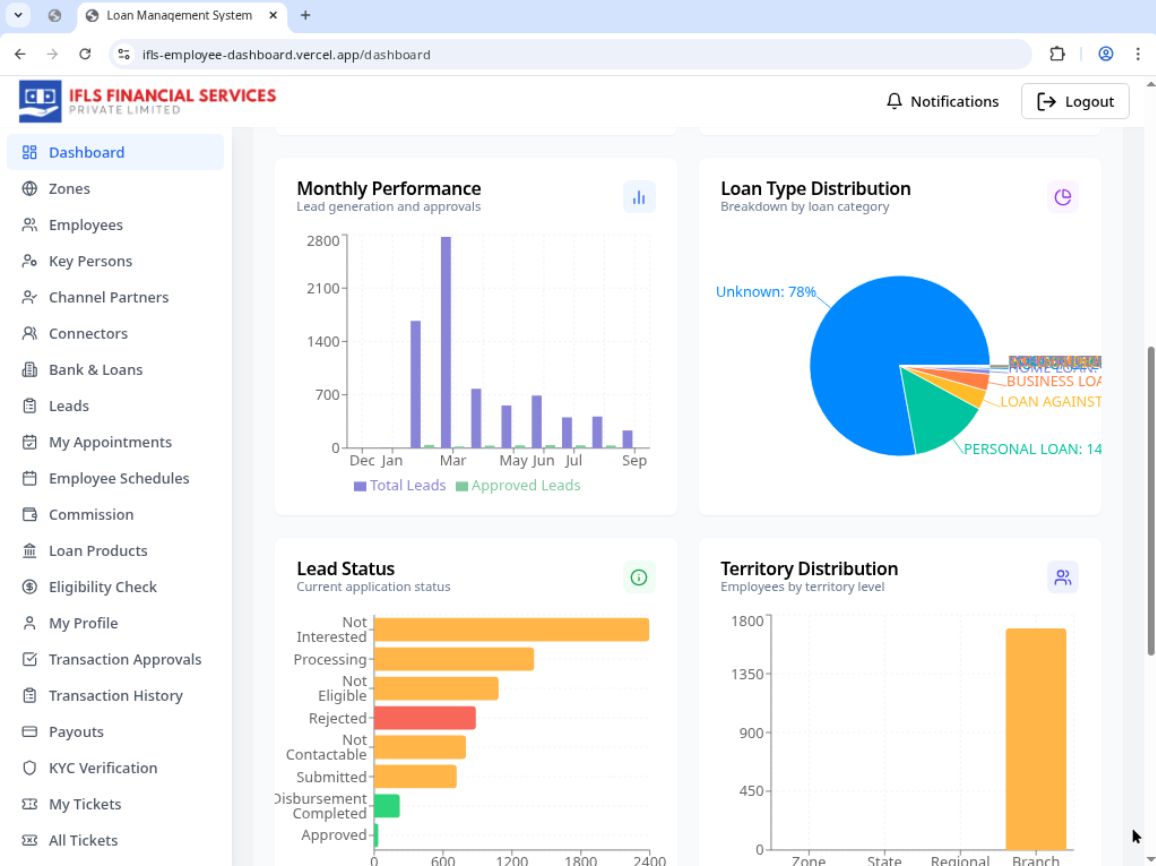Open the browser extensions puzzle icon
Image resolution: width=1156 pixels, height=866 pixels.
coord(1057,54)
